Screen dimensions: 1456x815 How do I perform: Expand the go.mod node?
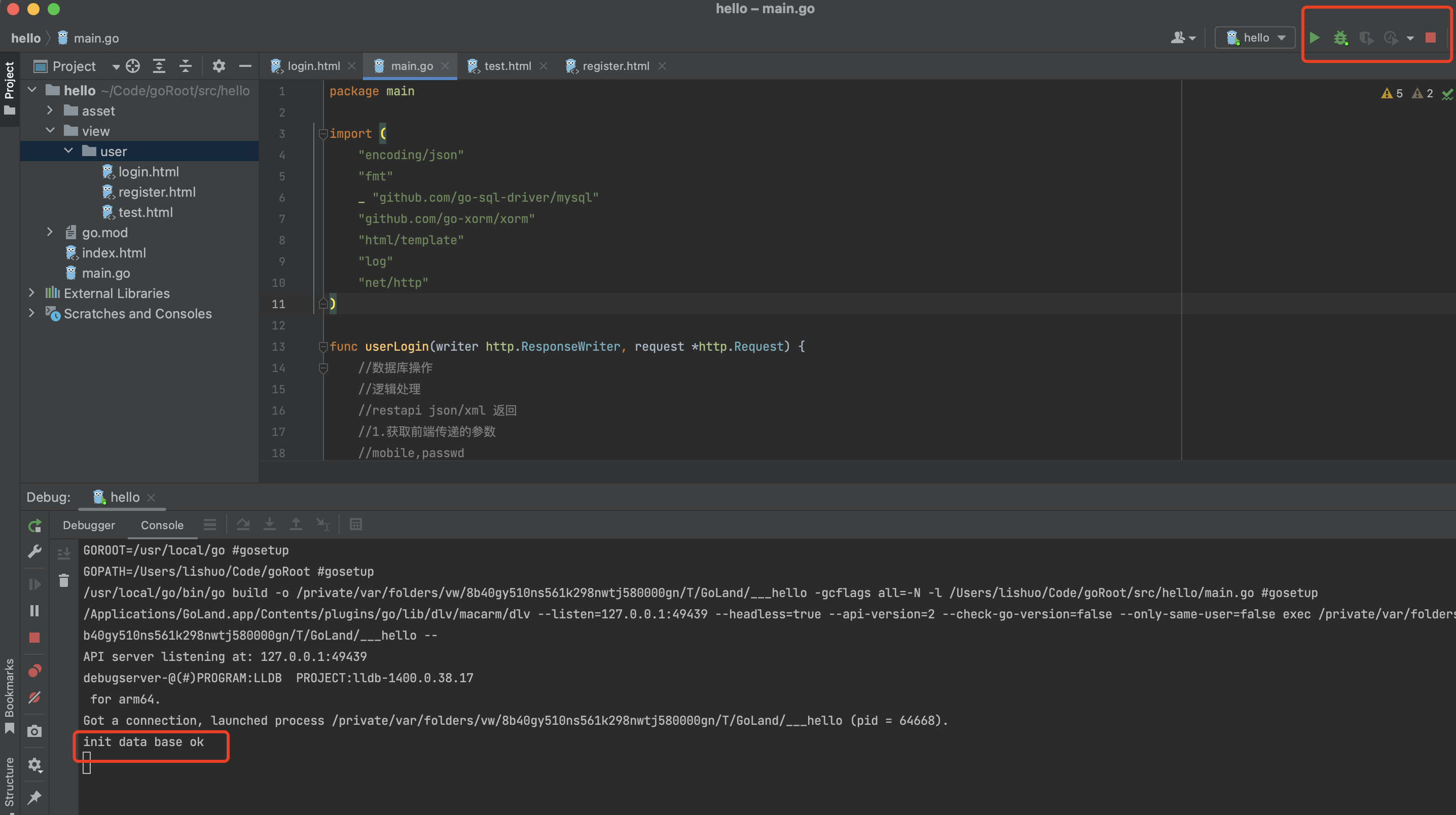point(50,232)
